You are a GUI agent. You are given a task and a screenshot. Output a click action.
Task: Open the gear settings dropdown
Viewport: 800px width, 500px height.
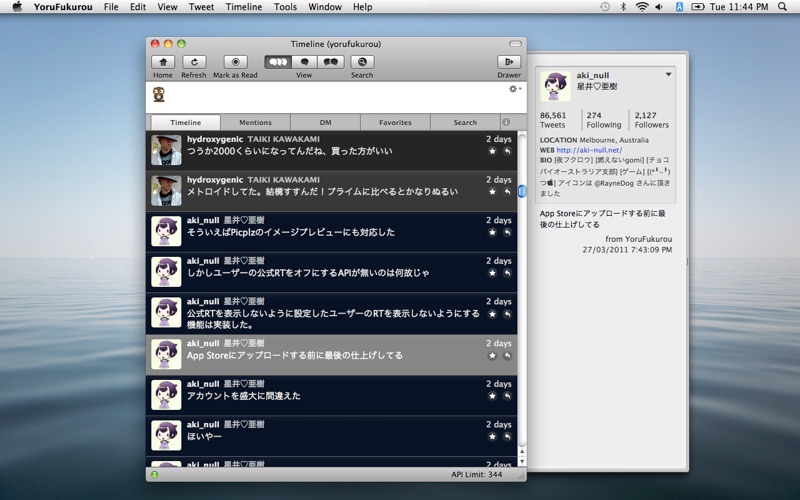(x=514, y=89)
